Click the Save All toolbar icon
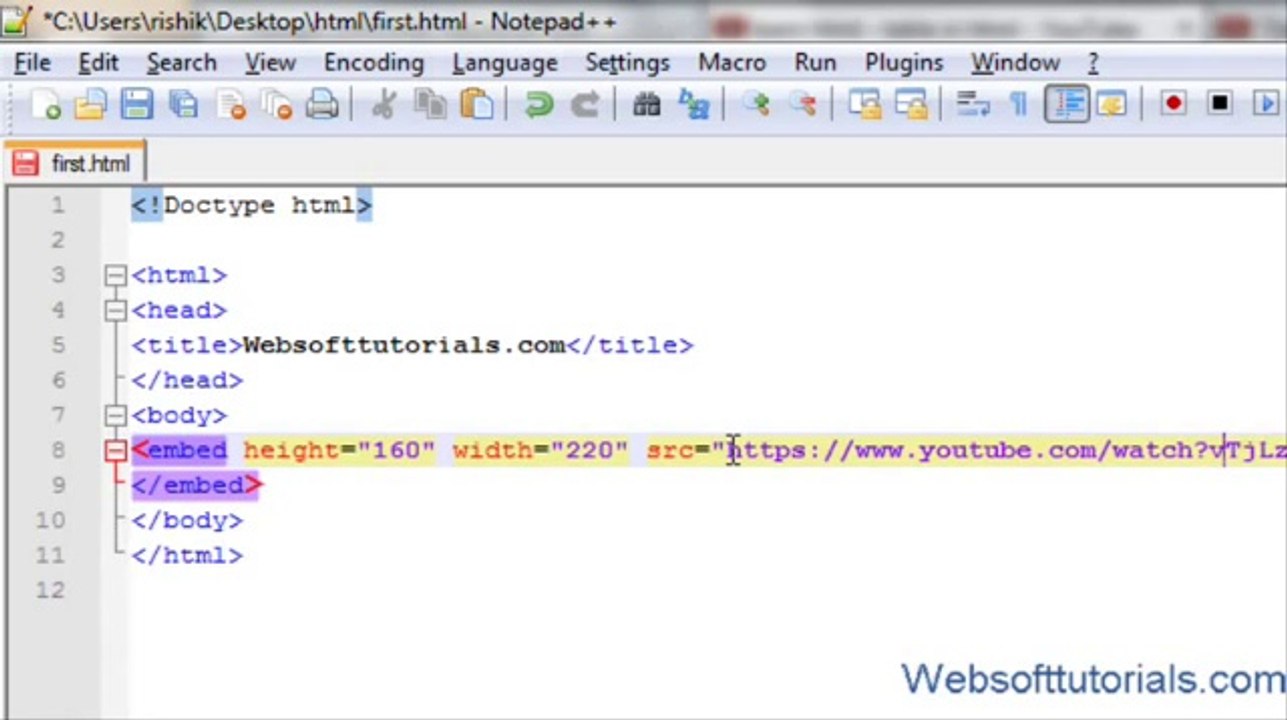 (183, 104)
